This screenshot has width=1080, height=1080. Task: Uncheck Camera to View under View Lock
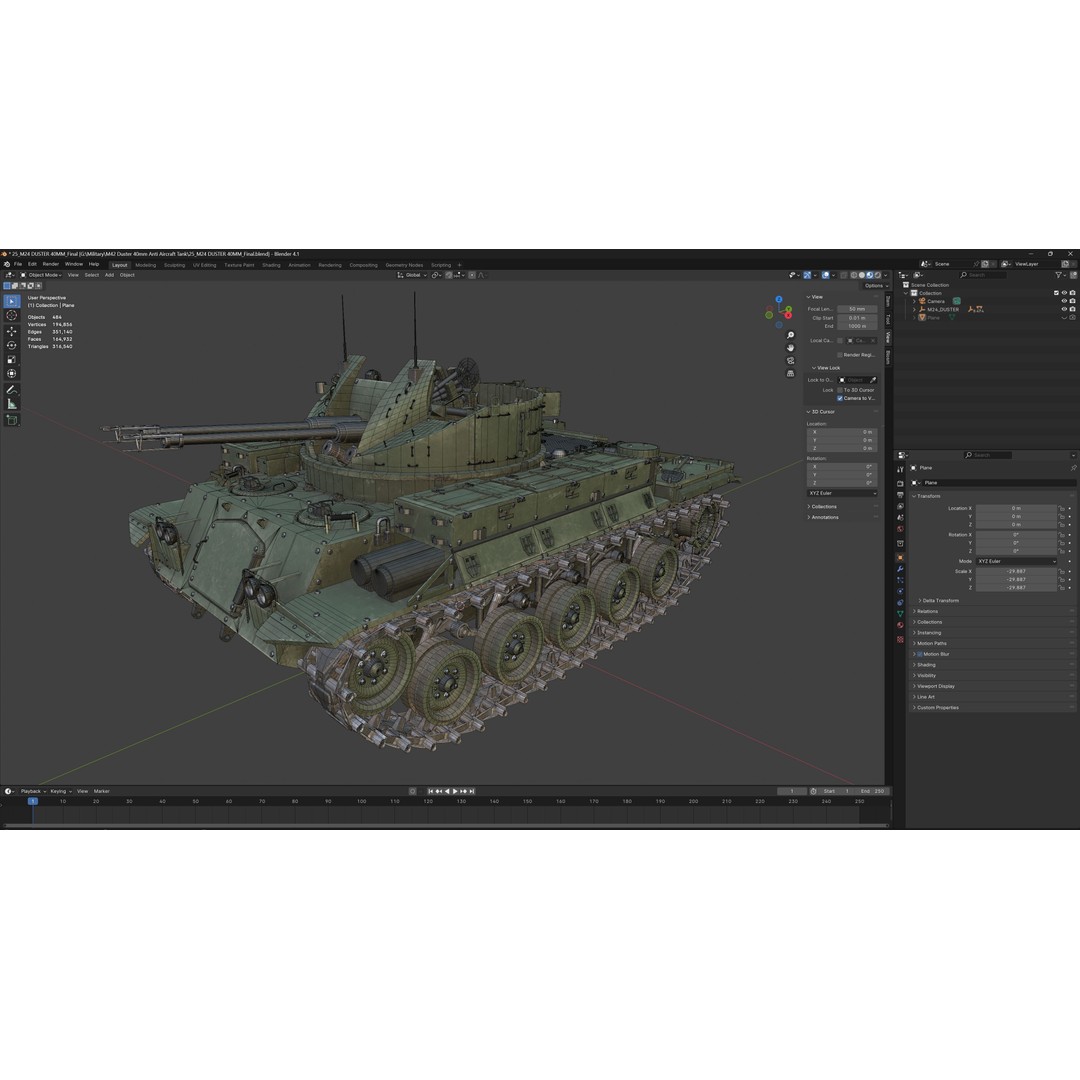click(x=839, y=398)
